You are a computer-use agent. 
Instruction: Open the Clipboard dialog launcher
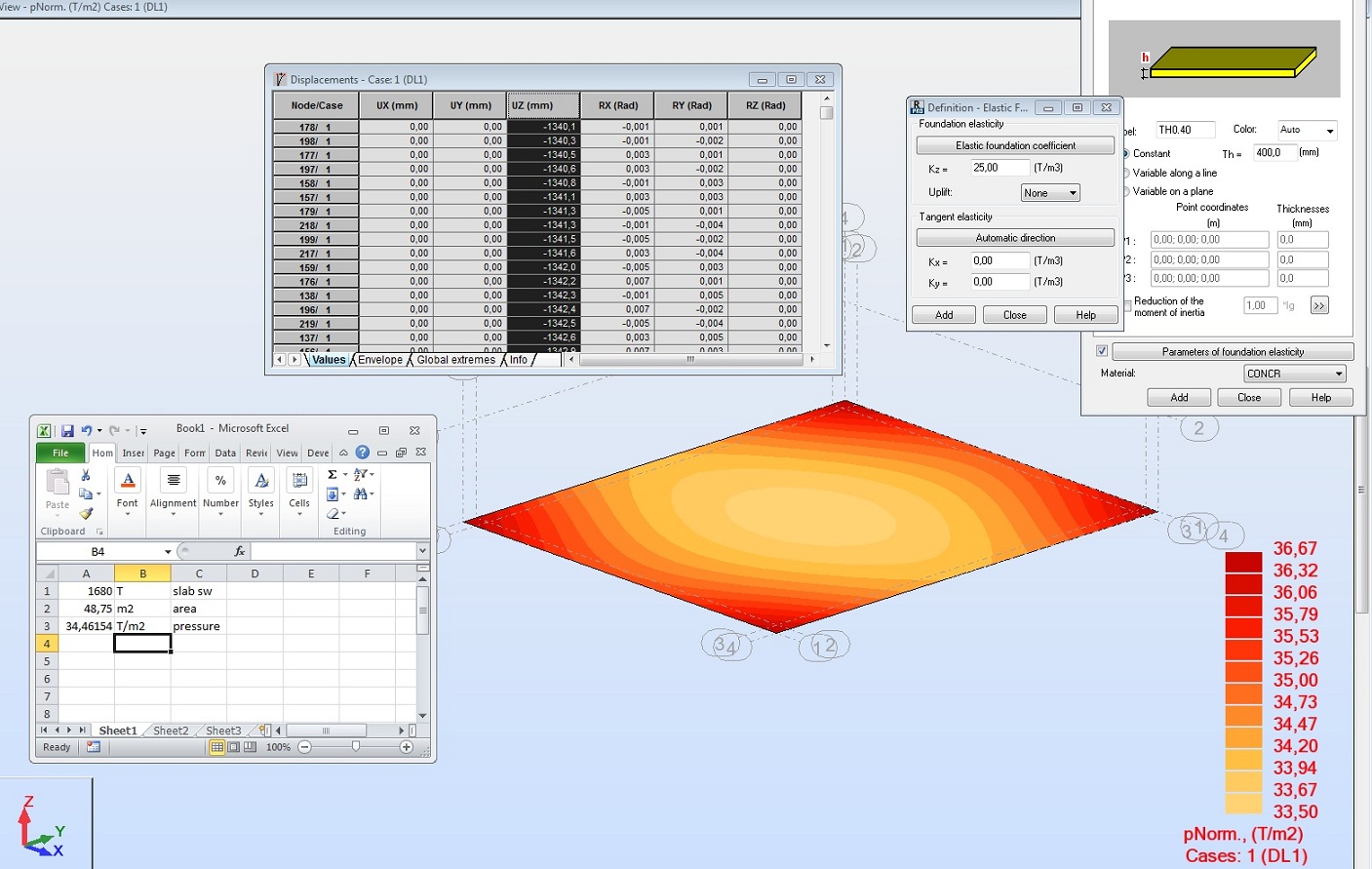(x=99, y=532)
